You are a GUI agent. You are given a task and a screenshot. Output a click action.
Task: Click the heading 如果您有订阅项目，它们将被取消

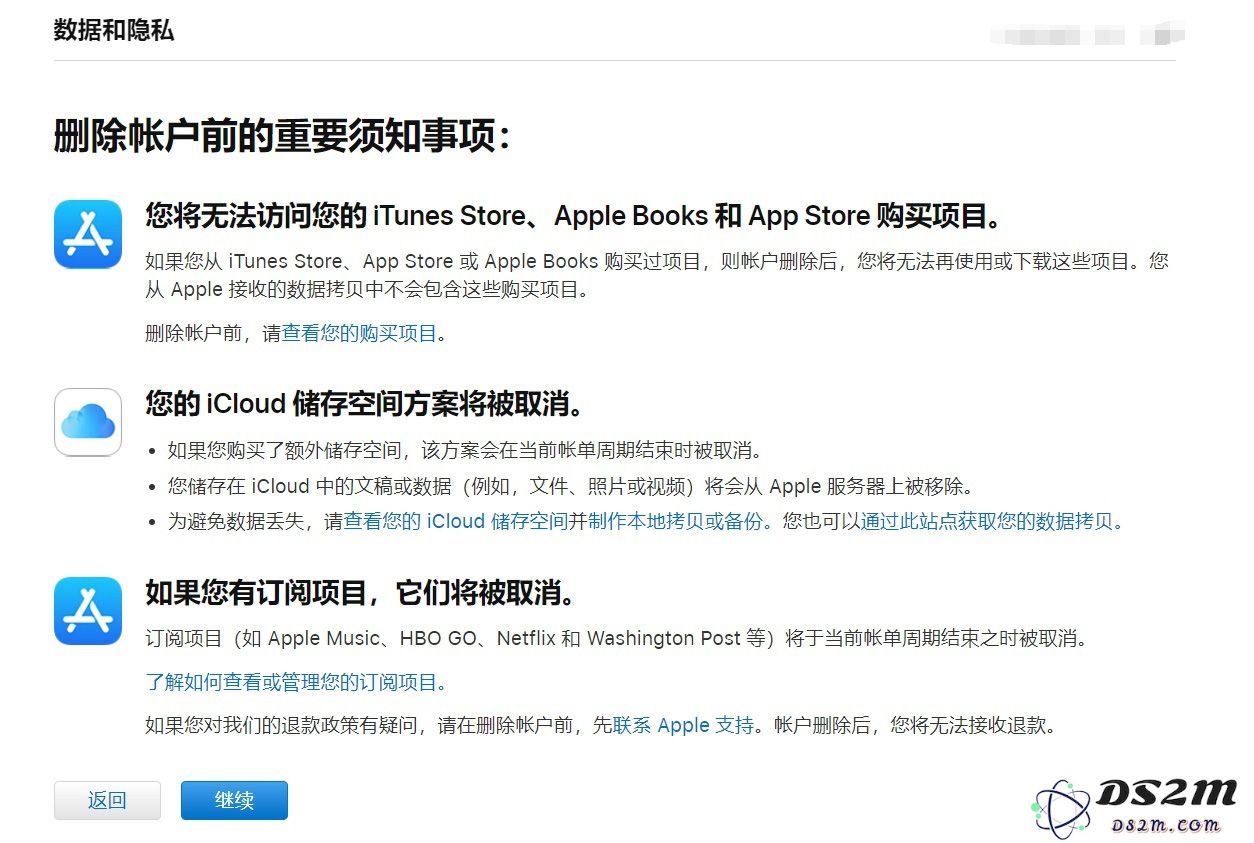tap(361, 592)
